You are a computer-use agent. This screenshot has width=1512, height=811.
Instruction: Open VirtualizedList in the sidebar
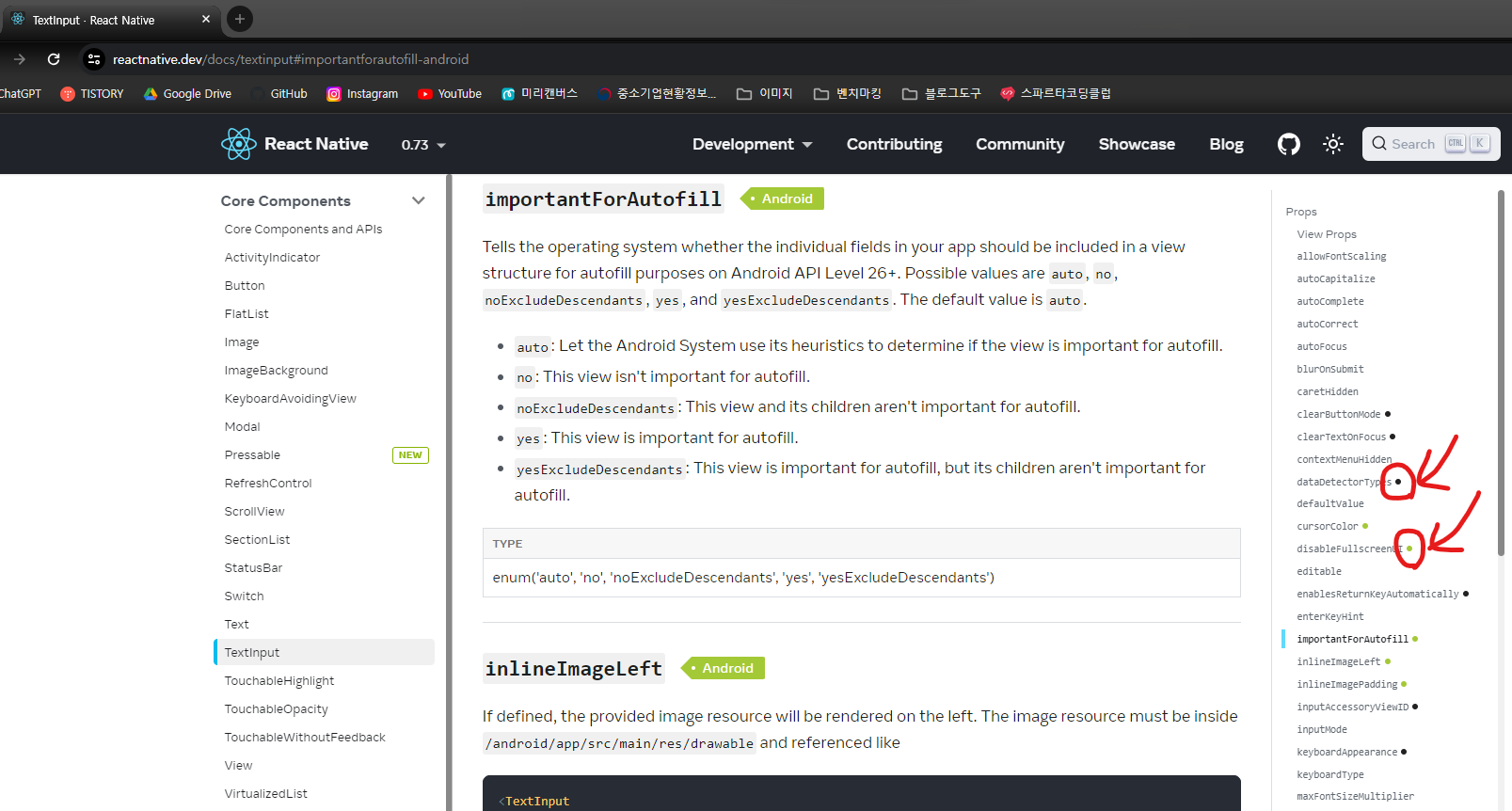[265, 793]
